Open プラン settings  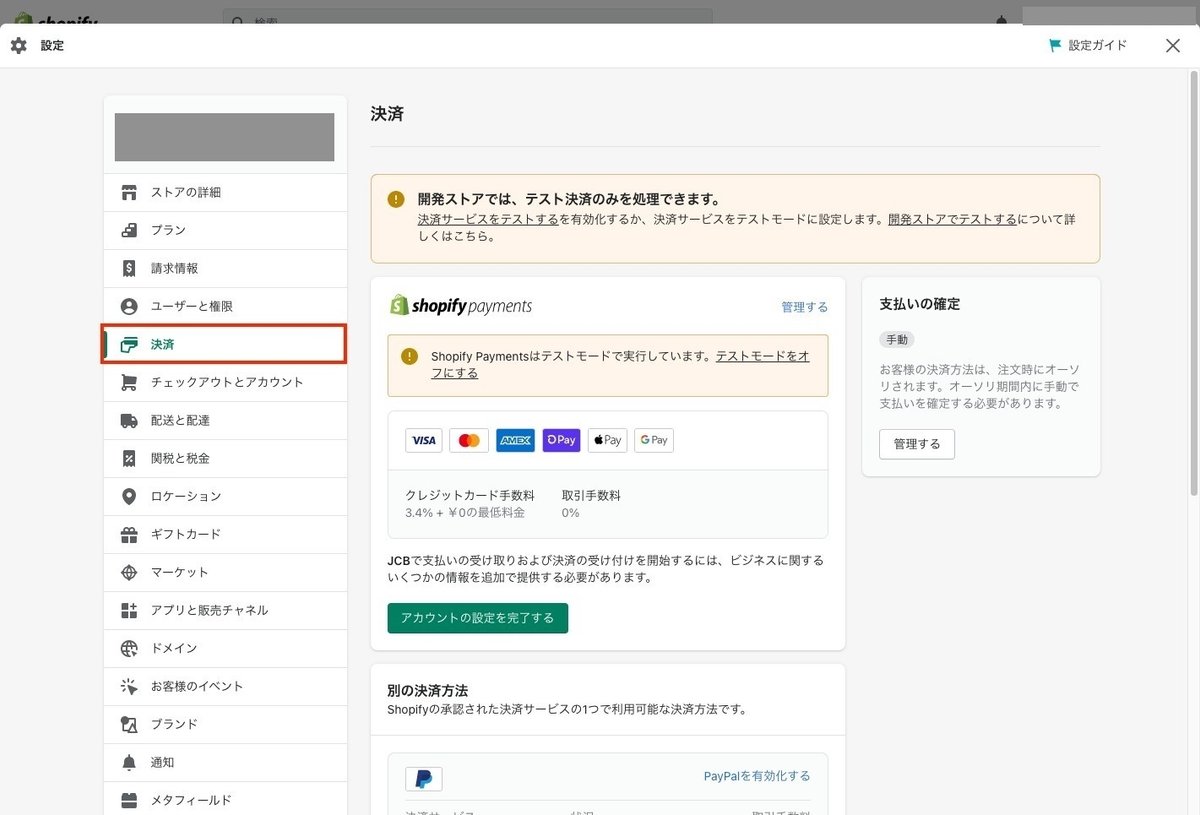(225, 230)
